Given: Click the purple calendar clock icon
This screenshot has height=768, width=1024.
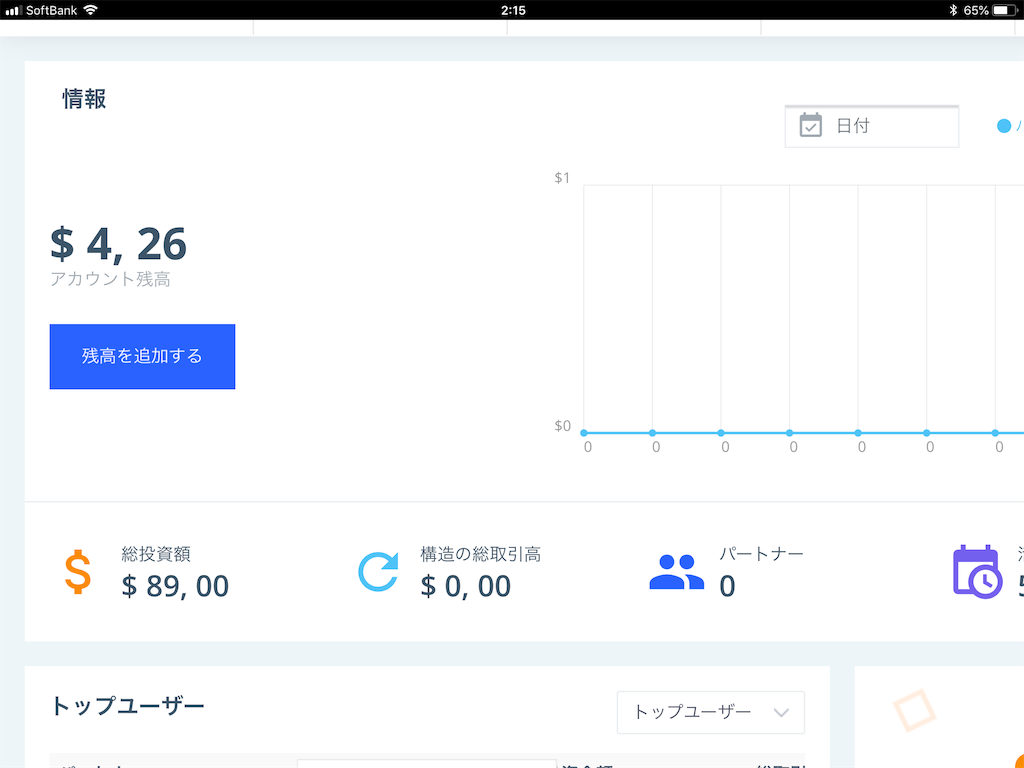Looking at the screenshot, I should [x=977, y=572].
